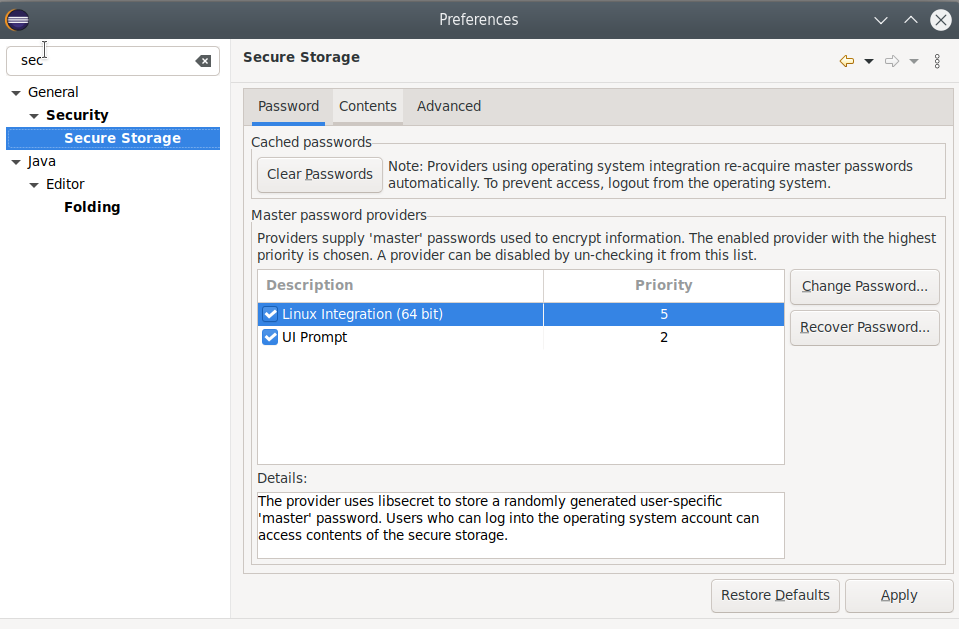Select Folding in the preferences tree
Image resolution: width=959 pixels, height=629 pixels.
pyautogui.click(x=92, y=207)
